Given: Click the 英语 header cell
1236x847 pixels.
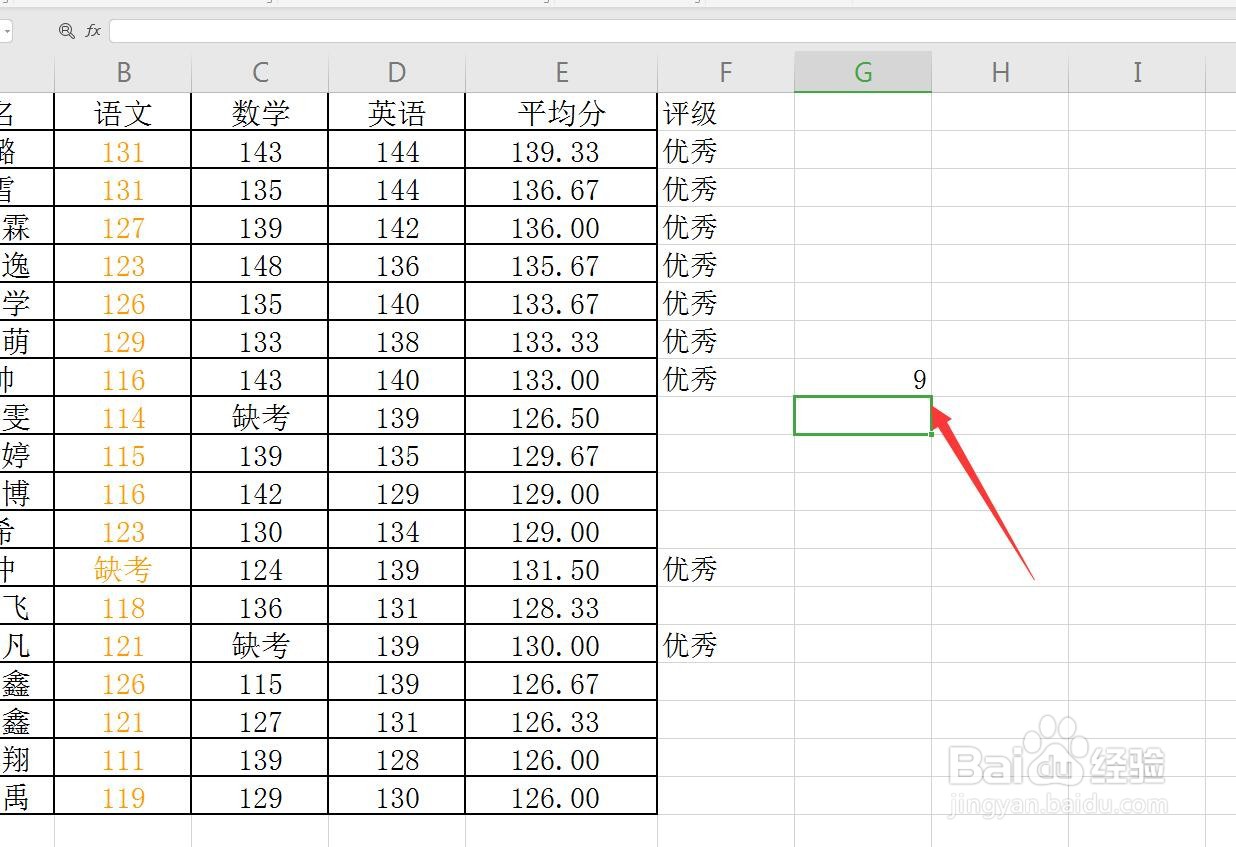Looking at the screenshot, I should [x=396, y=113].
